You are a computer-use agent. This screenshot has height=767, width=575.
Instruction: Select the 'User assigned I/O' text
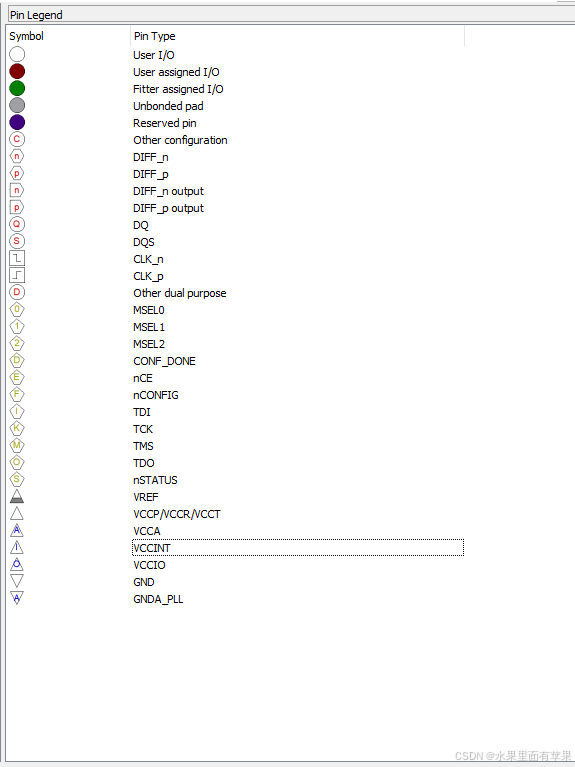click(x=176, y=72)
